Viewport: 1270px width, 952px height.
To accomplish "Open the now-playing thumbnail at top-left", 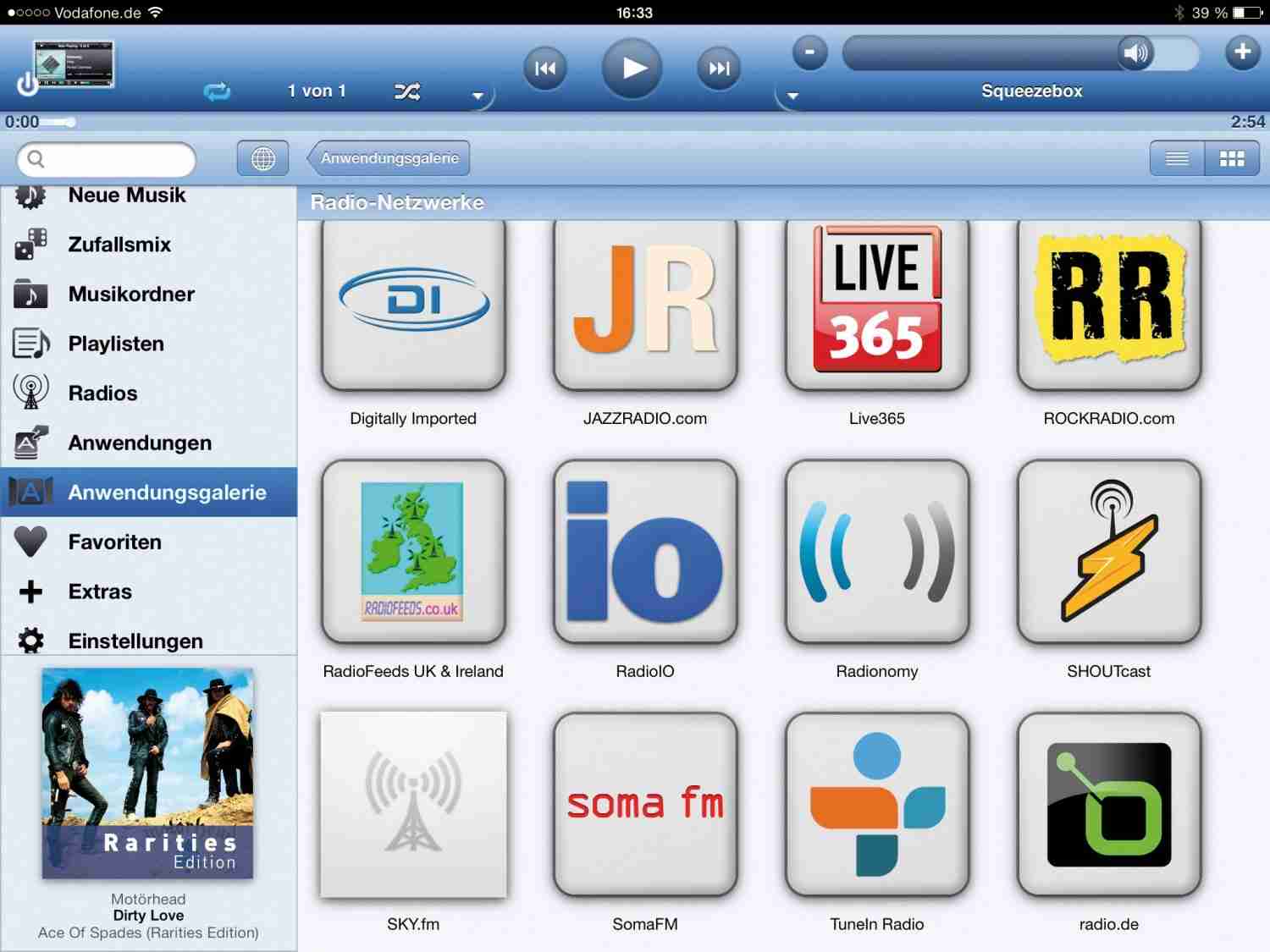I will point(73,64).
